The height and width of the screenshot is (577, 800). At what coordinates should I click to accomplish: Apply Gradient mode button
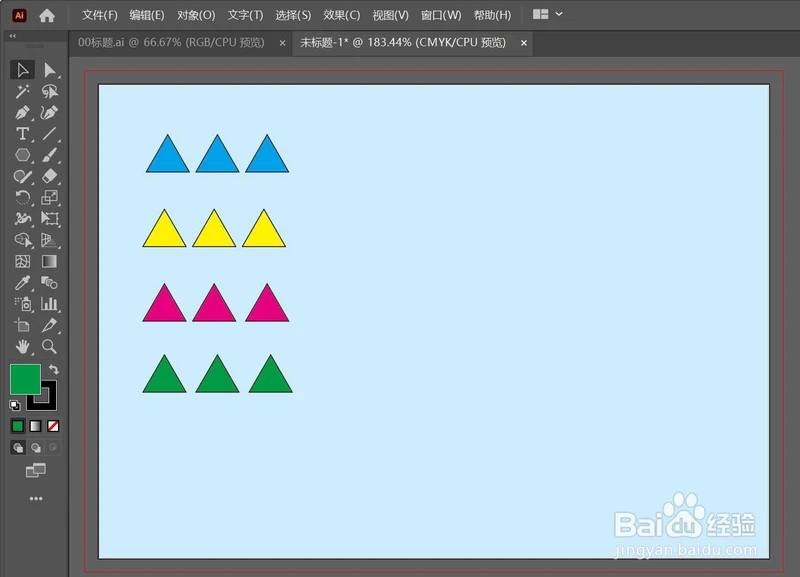35,426
